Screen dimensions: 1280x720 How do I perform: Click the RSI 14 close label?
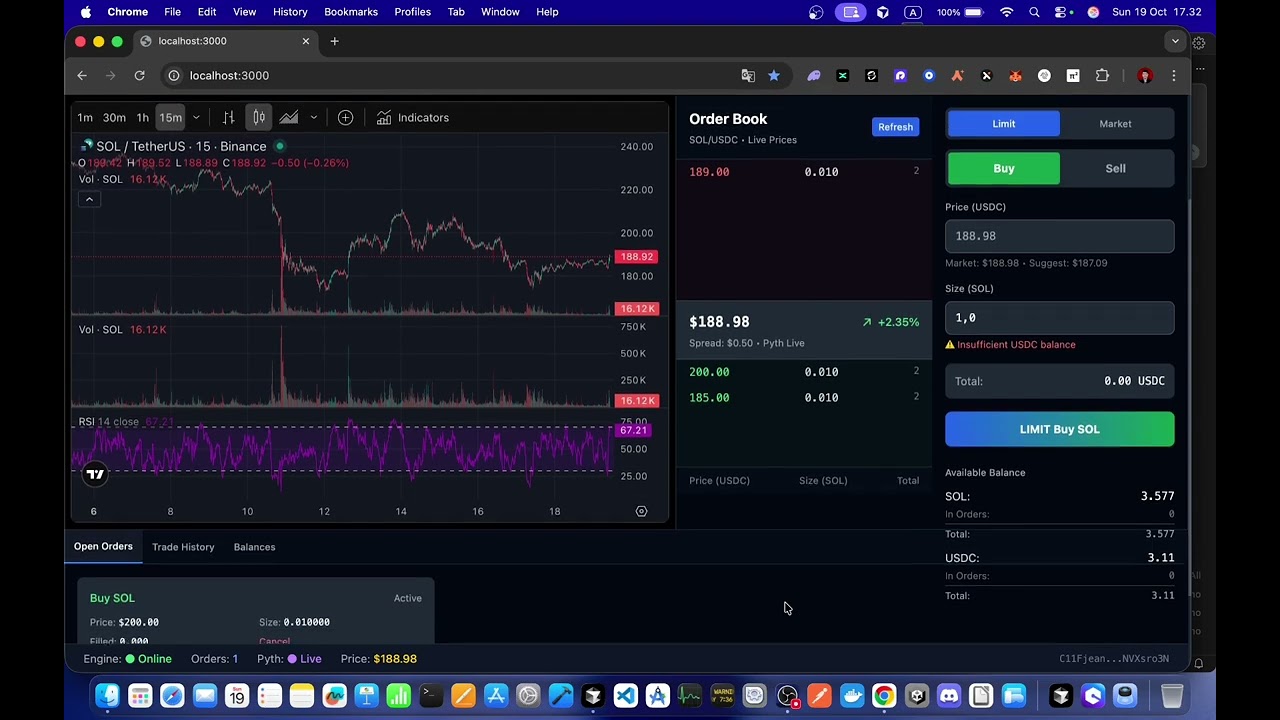pos(109,422)
